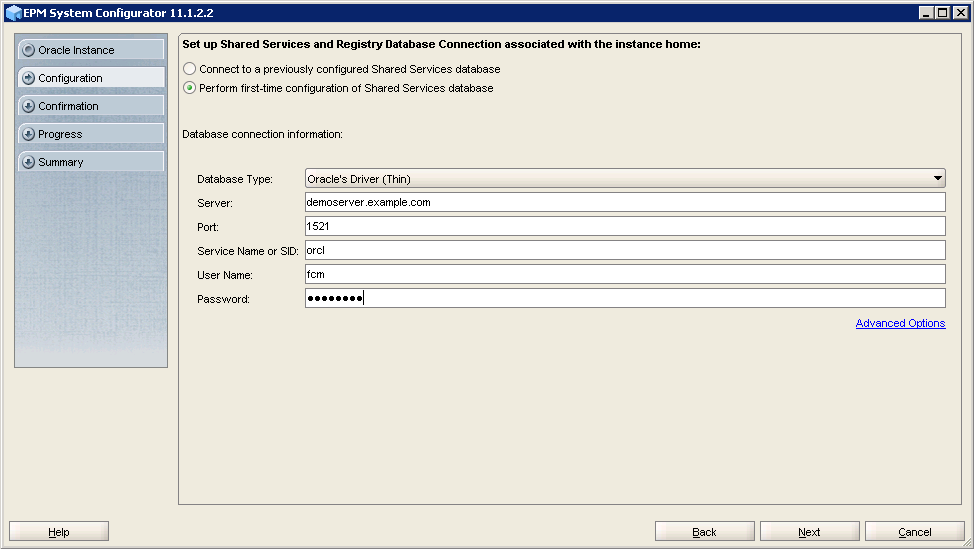Click the Confirmation step arrow icon
The height and width of the screenshot is (549, 974).
coord(28,106)
